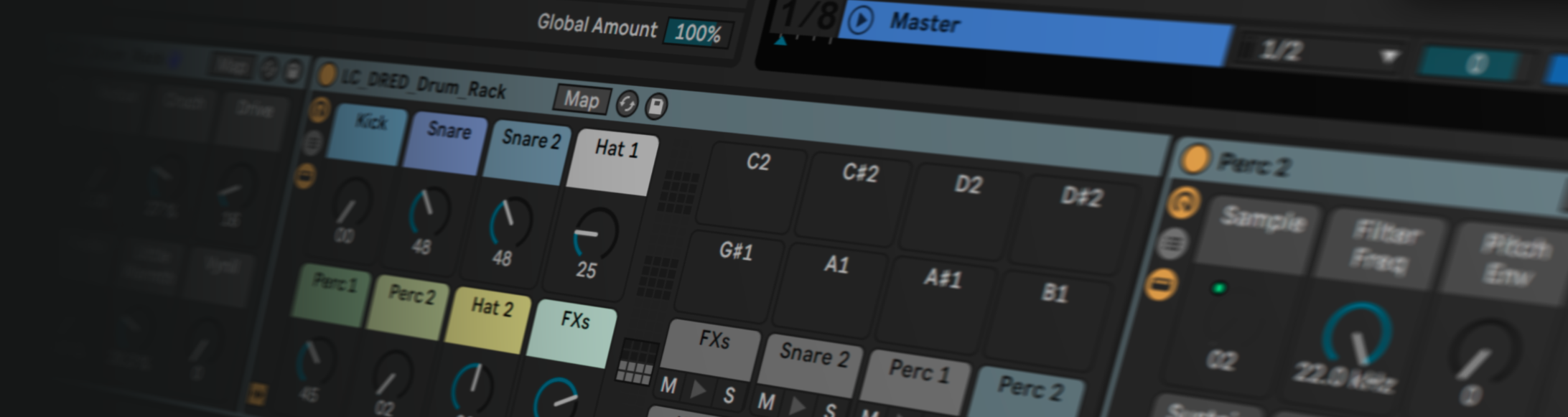
Task: Select the empty B1 pad
Action: [1047, 321]
